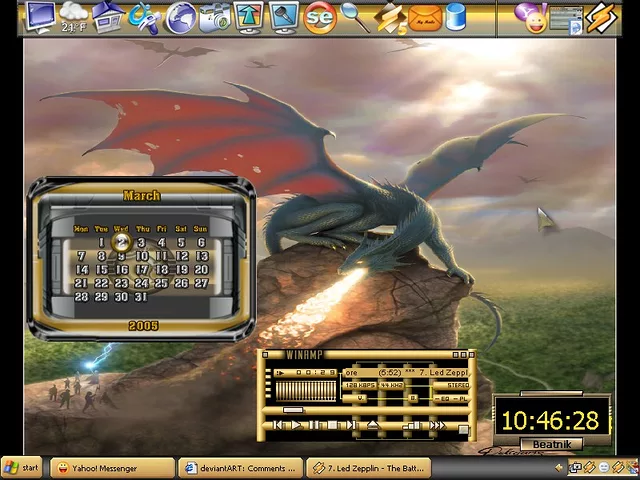Launch Yahoo Messenger smiley dock icon
This screenshot has height=480, width=640.
530,18
